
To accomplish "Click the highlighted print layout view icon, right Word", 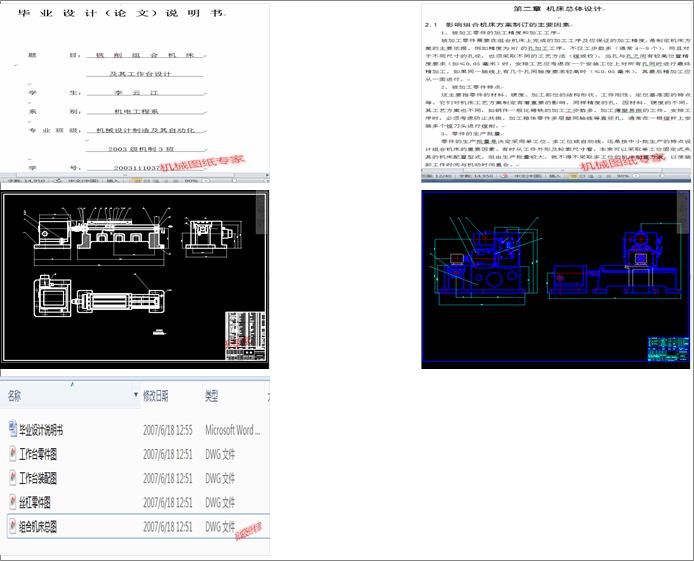I will tap(573, 176).
